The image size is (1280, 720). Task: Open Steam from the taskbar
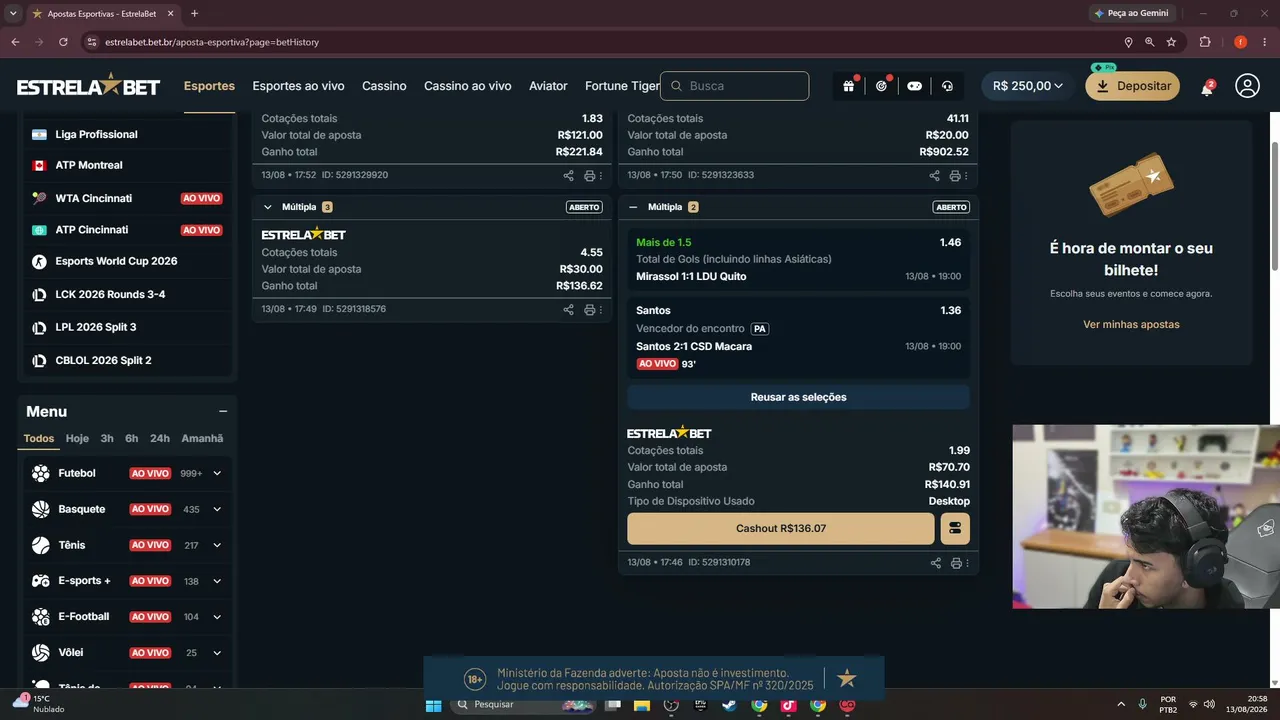tap(730, 705)
